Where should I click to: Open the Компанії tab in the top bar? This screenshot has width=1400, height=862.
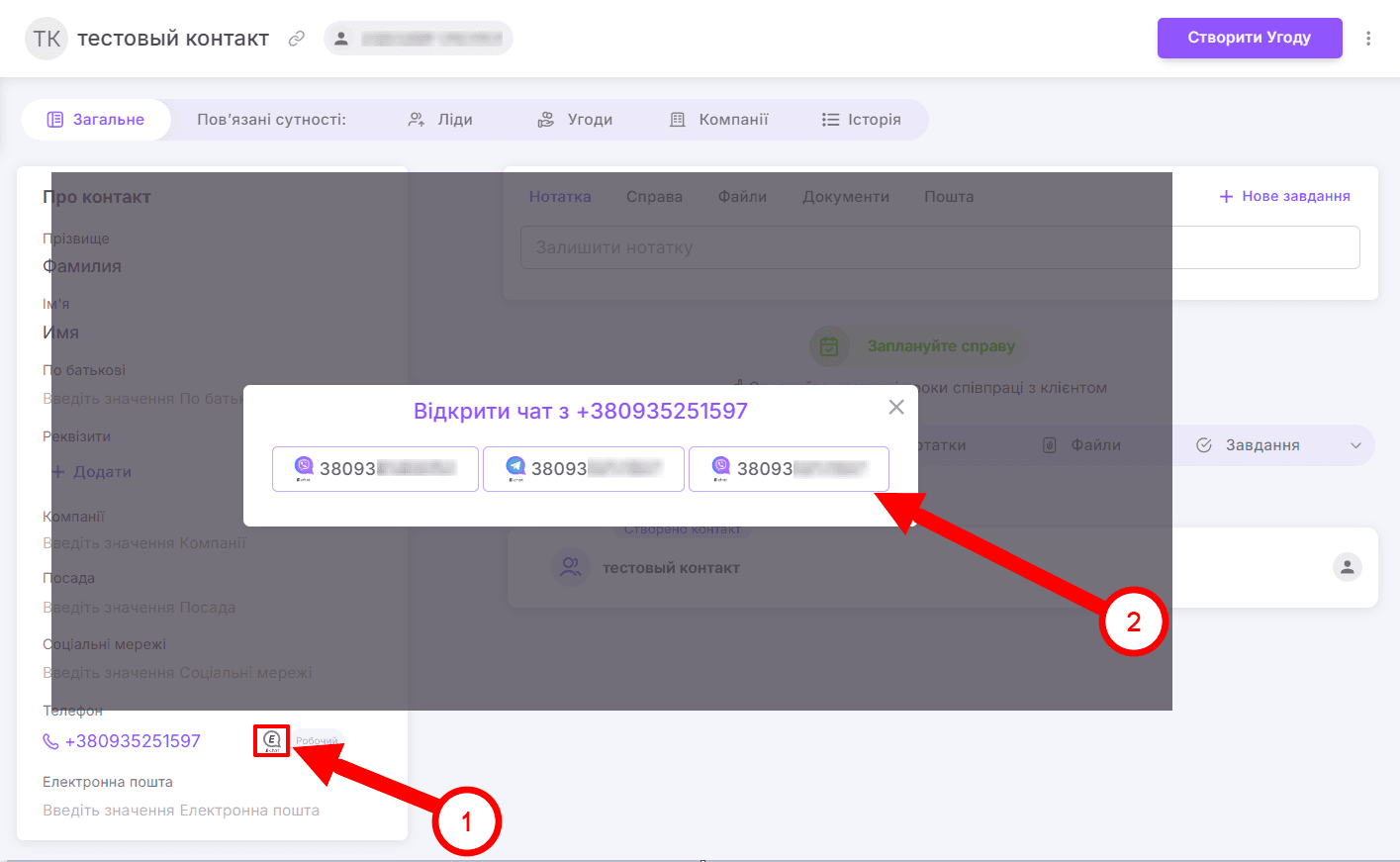point(719,120)
